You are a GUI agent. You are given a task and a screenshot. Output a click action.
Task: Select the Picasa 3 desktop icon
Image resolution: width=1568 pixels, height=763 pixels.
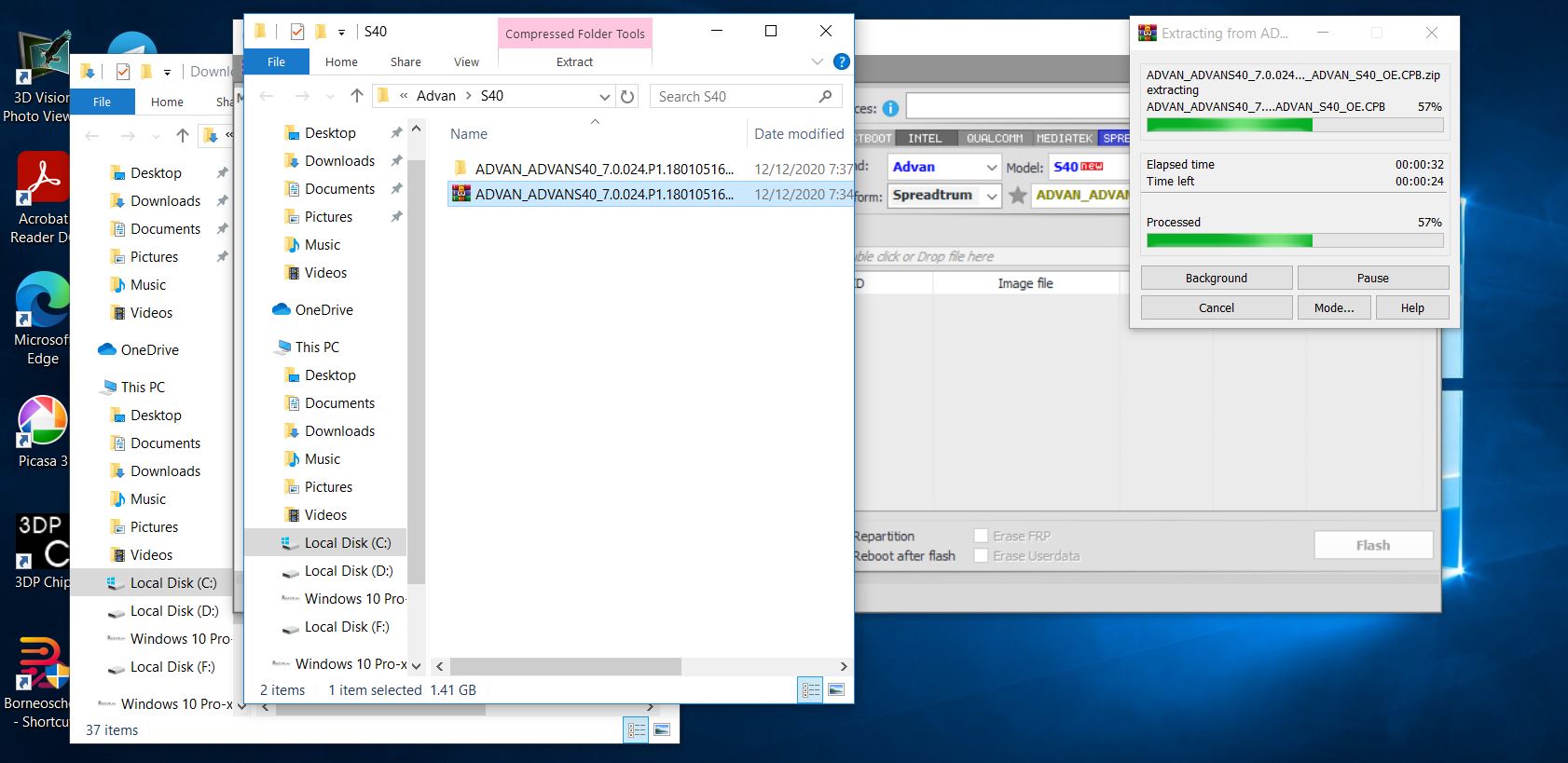[x=42, y=430]
